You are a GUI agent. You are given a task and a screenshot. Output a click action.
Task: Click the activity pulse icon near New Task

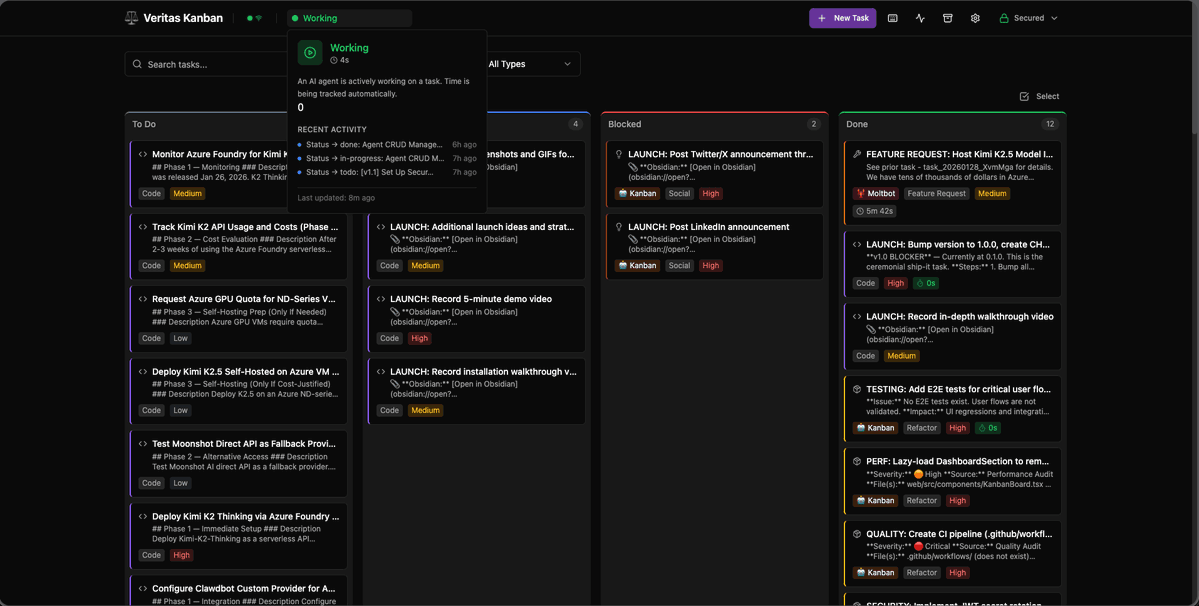920,17
